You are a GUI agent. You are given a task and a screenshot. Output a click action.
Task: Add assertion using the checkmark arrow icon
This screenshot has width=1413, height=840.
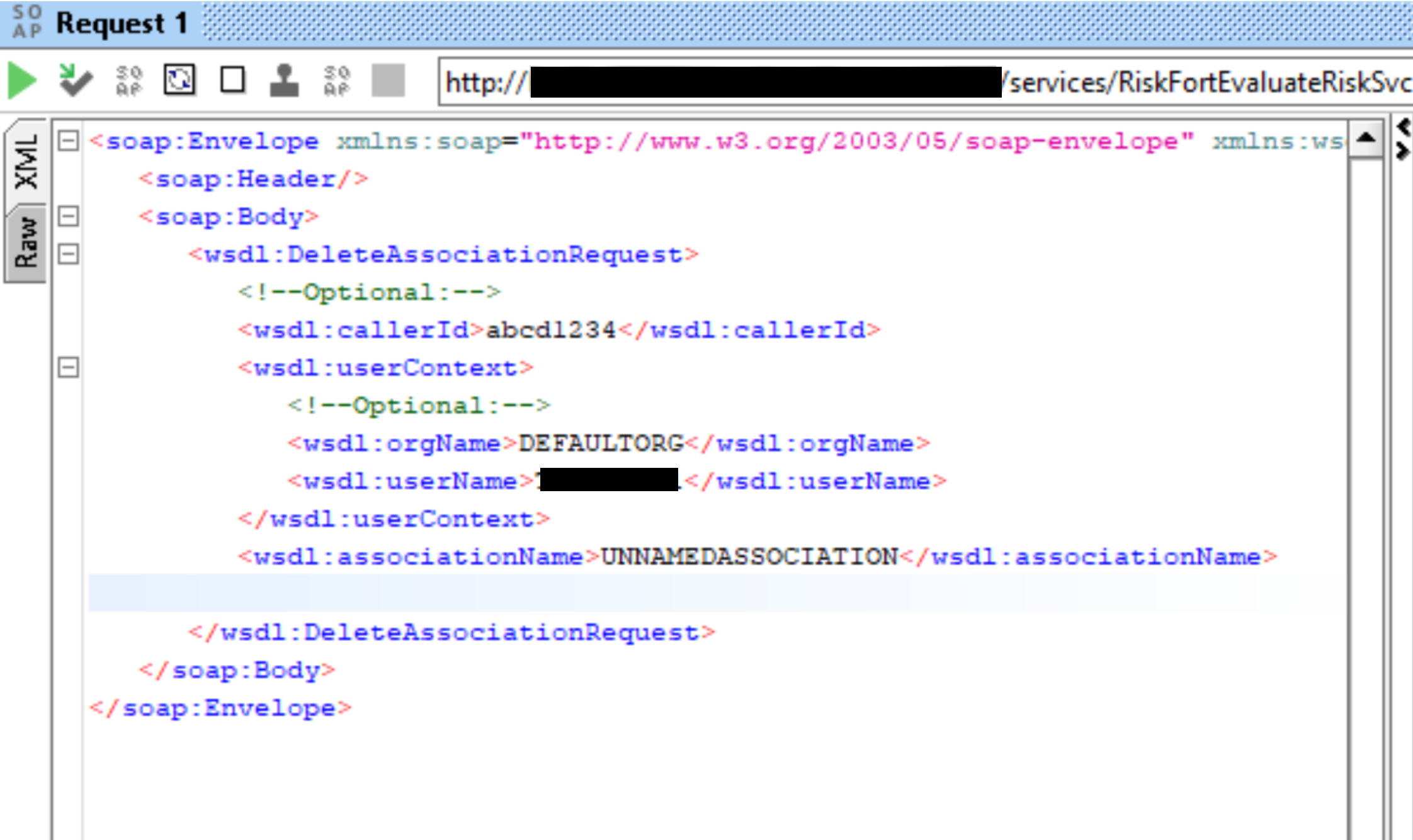point(75,81)
